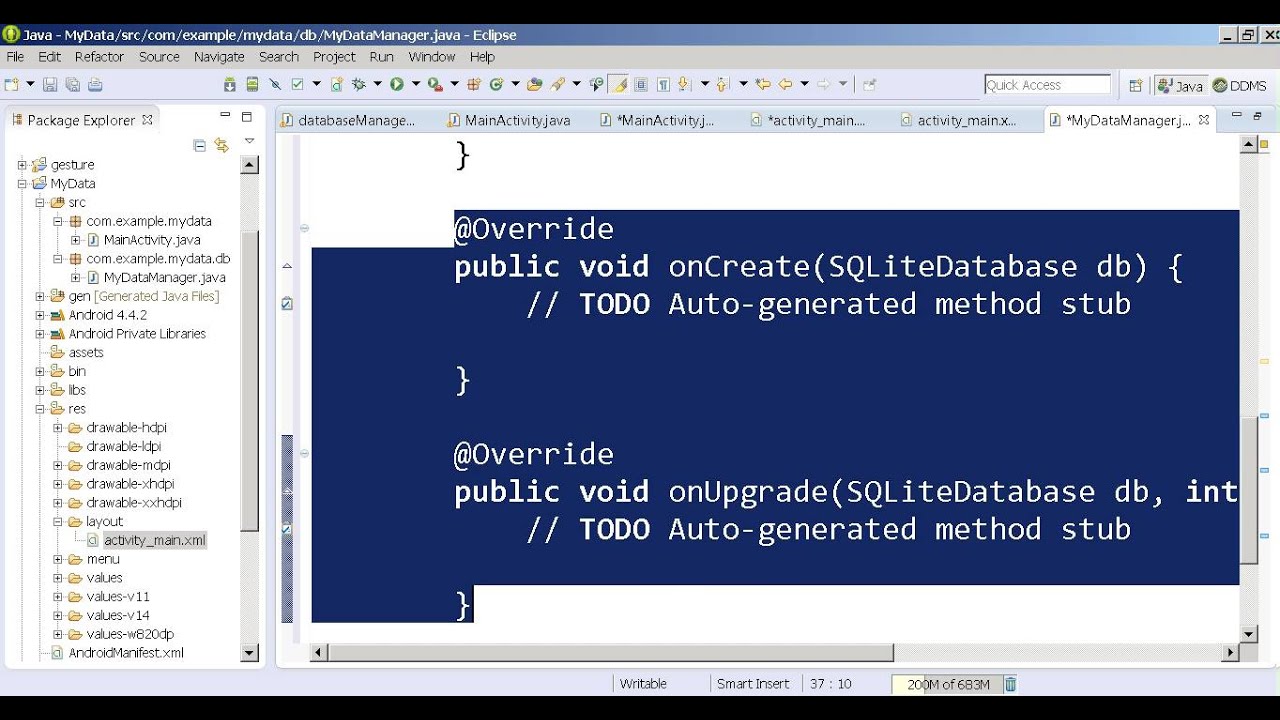1280x720 pixels.
Task: Open the Navigate menu
Action: (x=219, y=57)
